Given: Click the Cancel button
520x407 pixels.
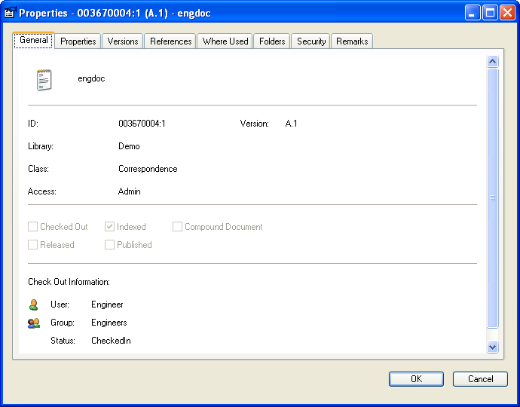Looking at the screenshot, I should click(x=480, y=379).
